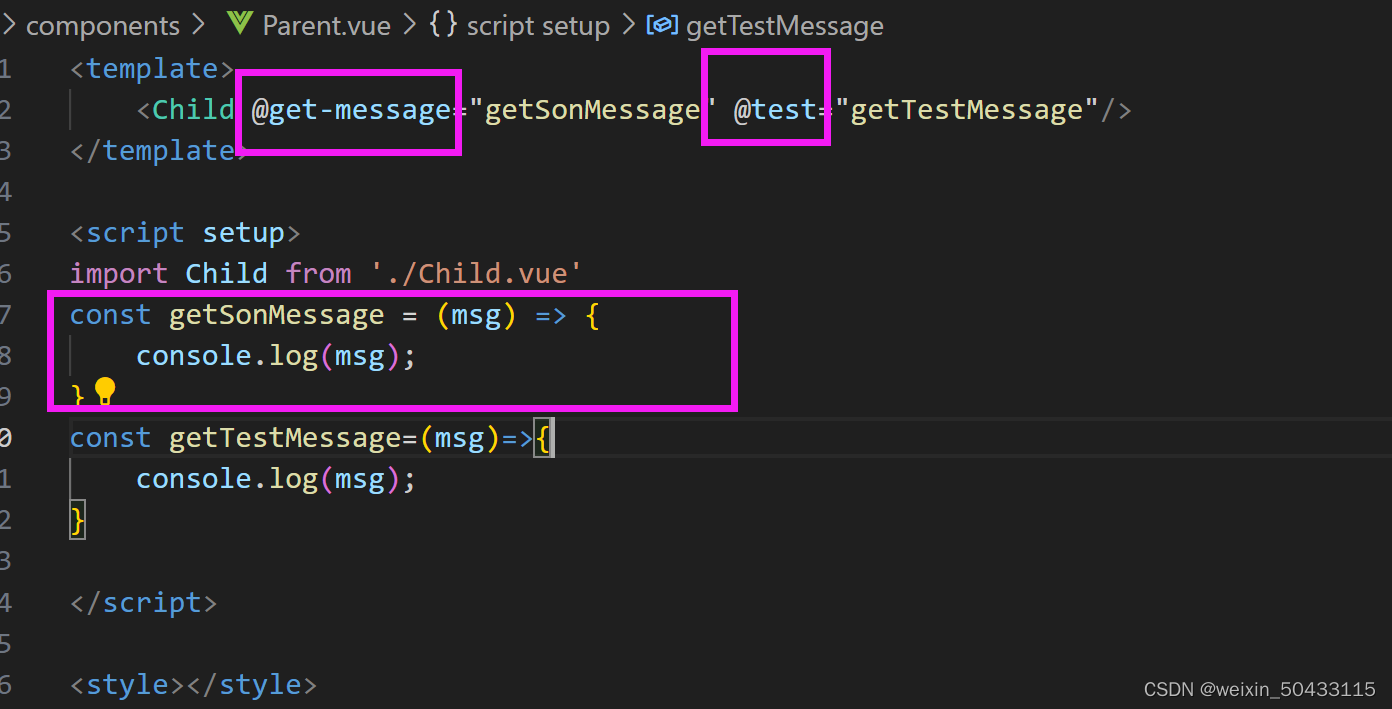Image resolution: width=1392 pixels, height=709 pixels.
Task: Click the msg parameter of getSonMessage
Action: pos(476,315)
